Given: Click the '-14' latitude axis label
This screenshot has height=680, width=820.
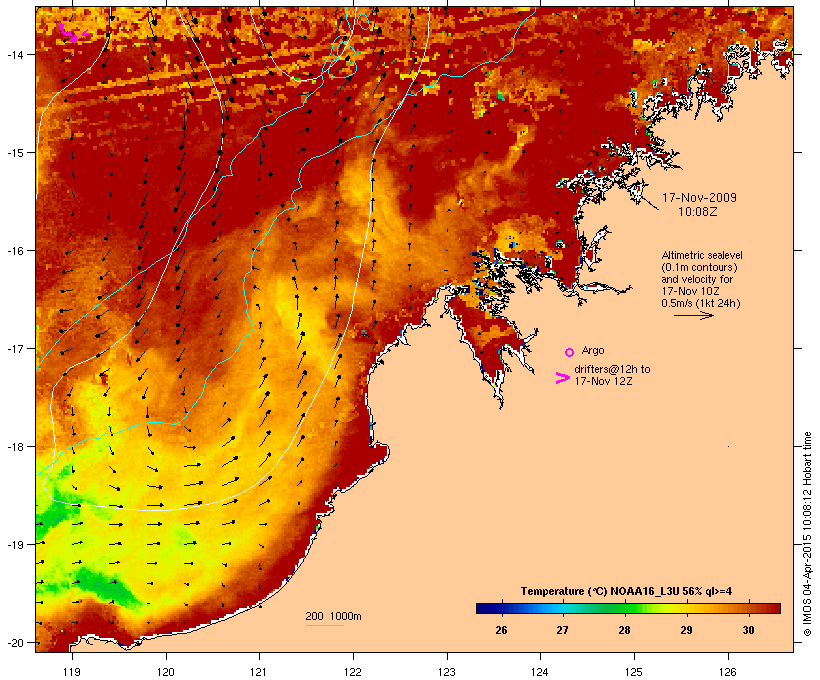Looking at the screenshot, I should (14, 54).
